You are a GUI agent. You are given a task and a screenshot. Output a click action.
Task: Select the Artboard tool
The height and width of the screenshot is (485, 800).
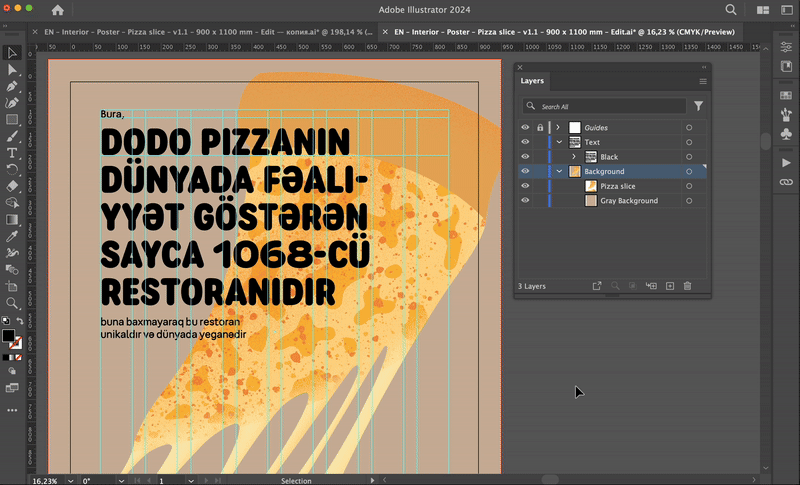12,286
